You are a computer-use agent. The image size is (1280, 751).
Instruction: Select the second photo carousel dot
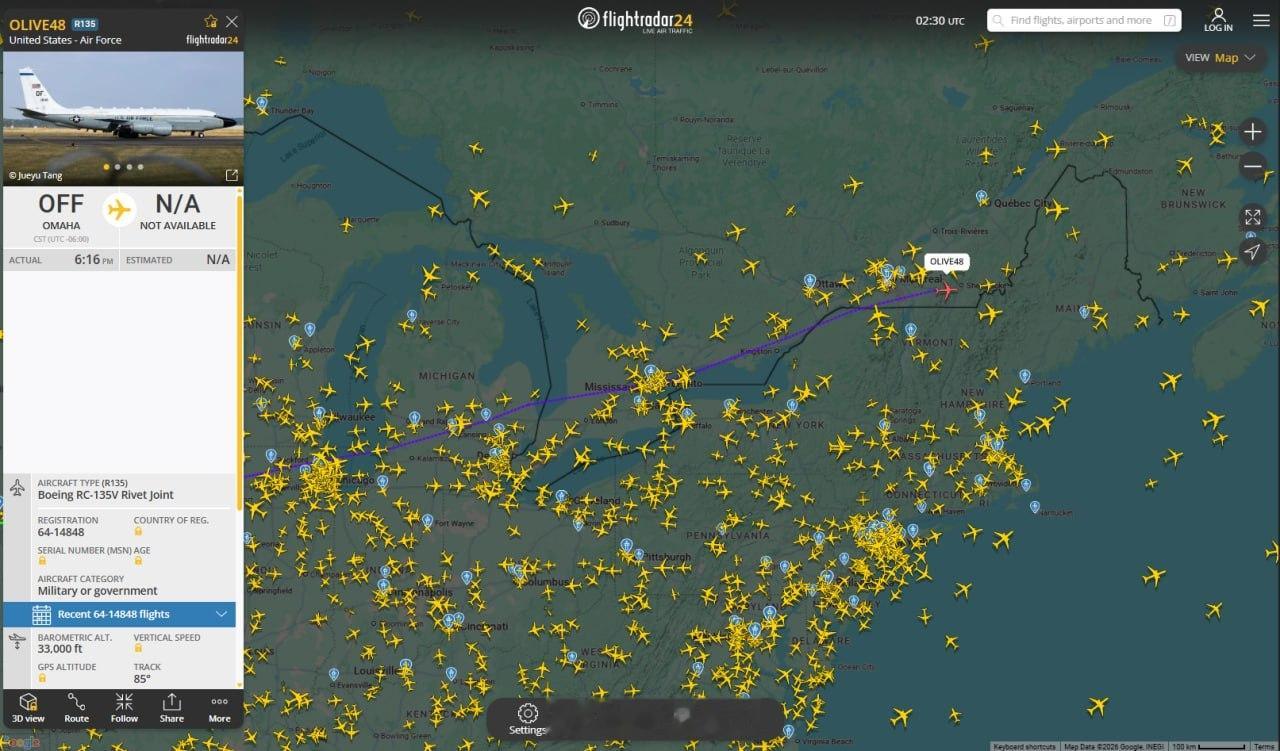coord(118,167)
